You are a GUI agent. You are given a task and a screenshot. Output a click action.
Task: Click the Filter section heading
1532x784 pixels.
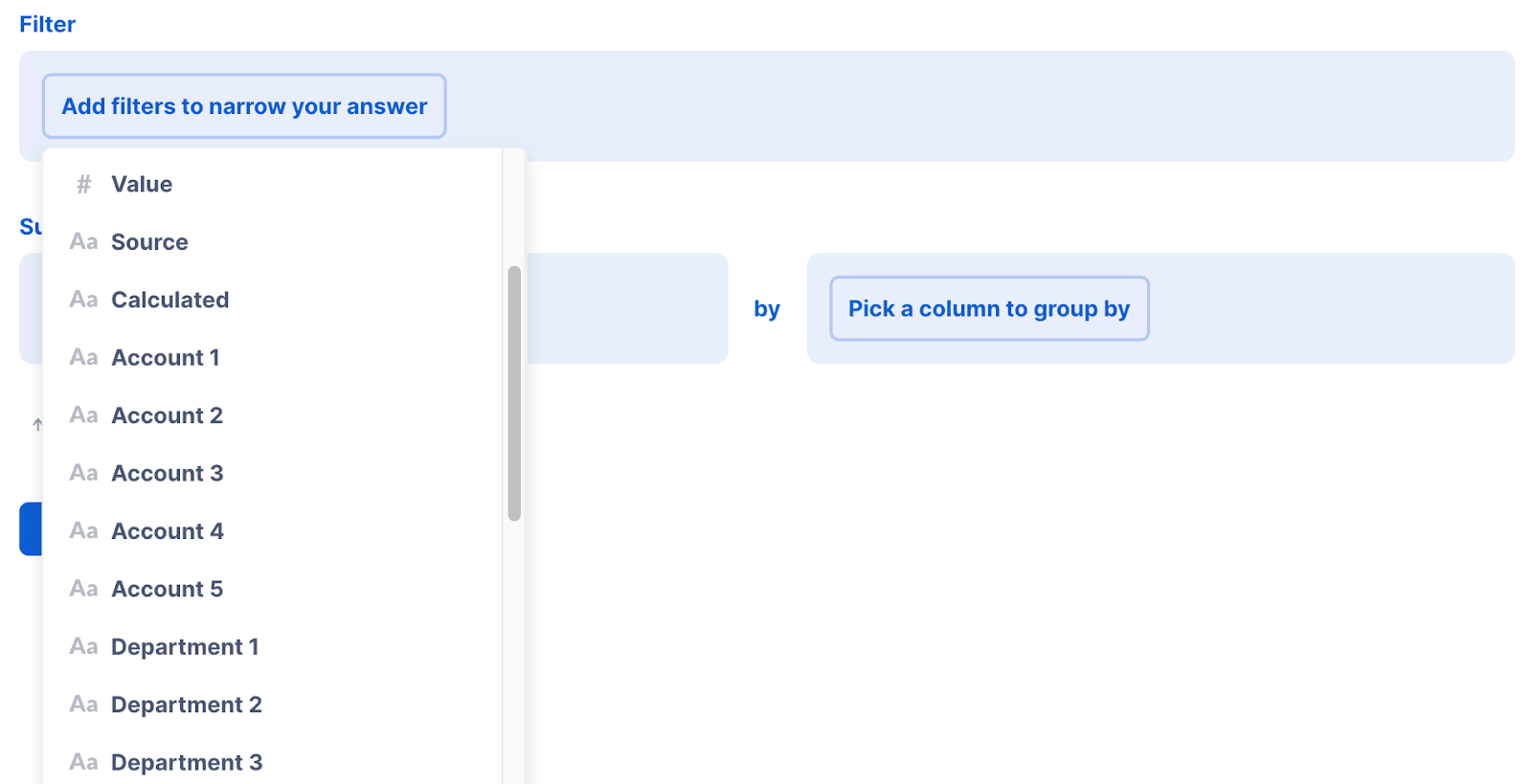point(47,24)
